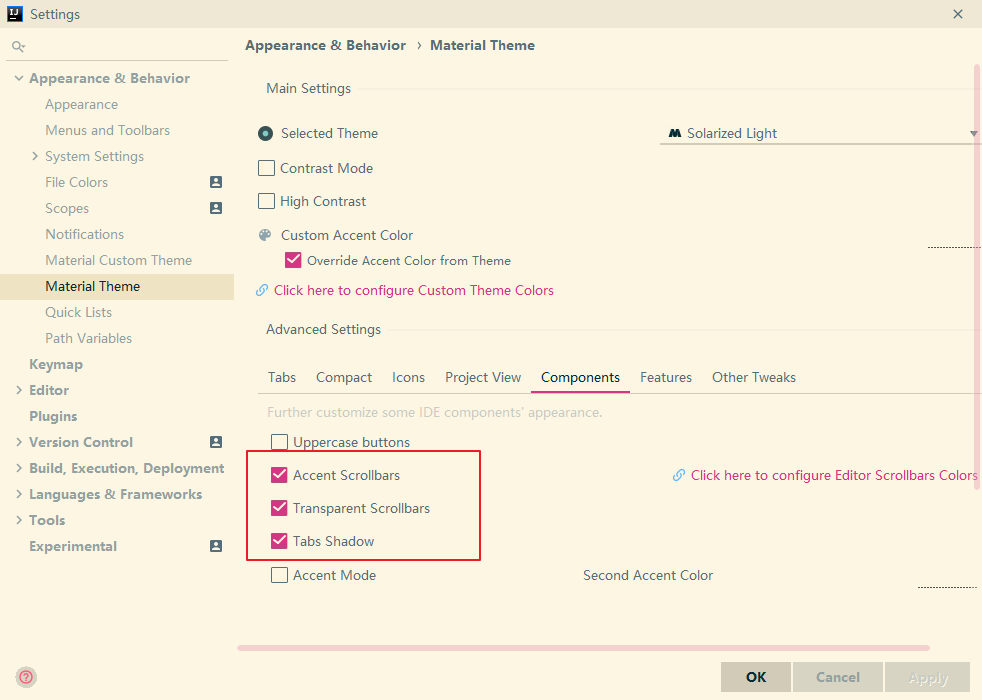Screen dimensions: 982x700
Task: Collapse the Appearance & Behavior section
Action: [x=19, y=78]
